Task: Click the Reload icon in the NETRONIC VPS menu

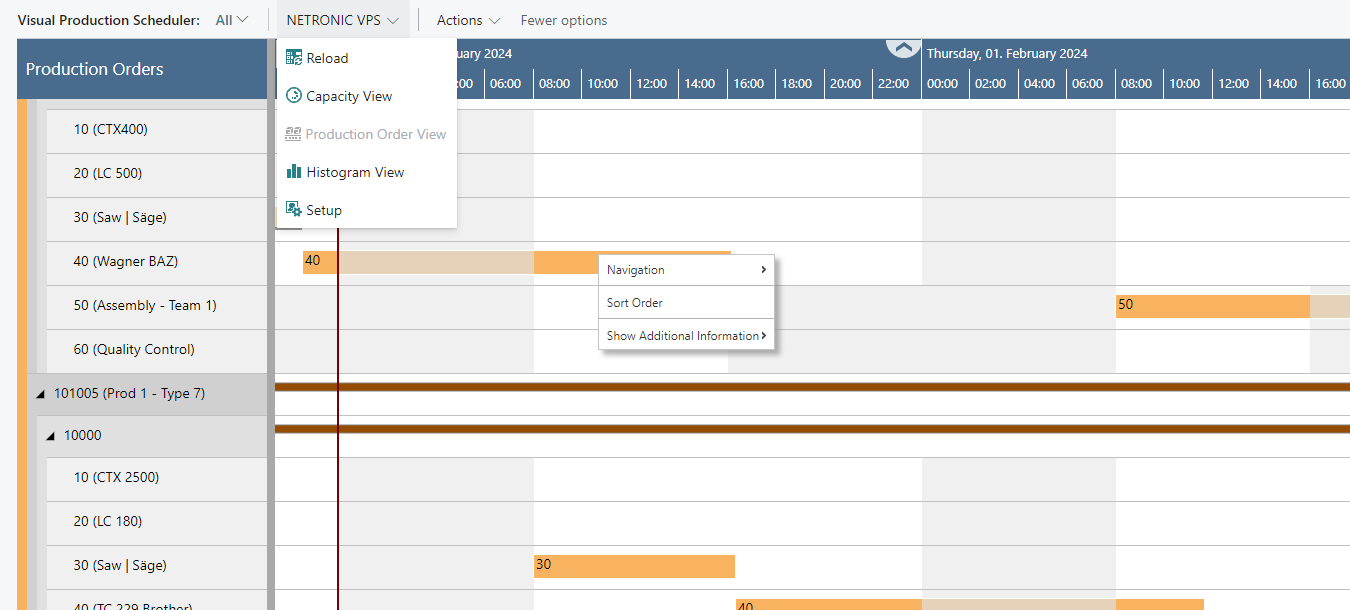Action: [x=295, y=58]
